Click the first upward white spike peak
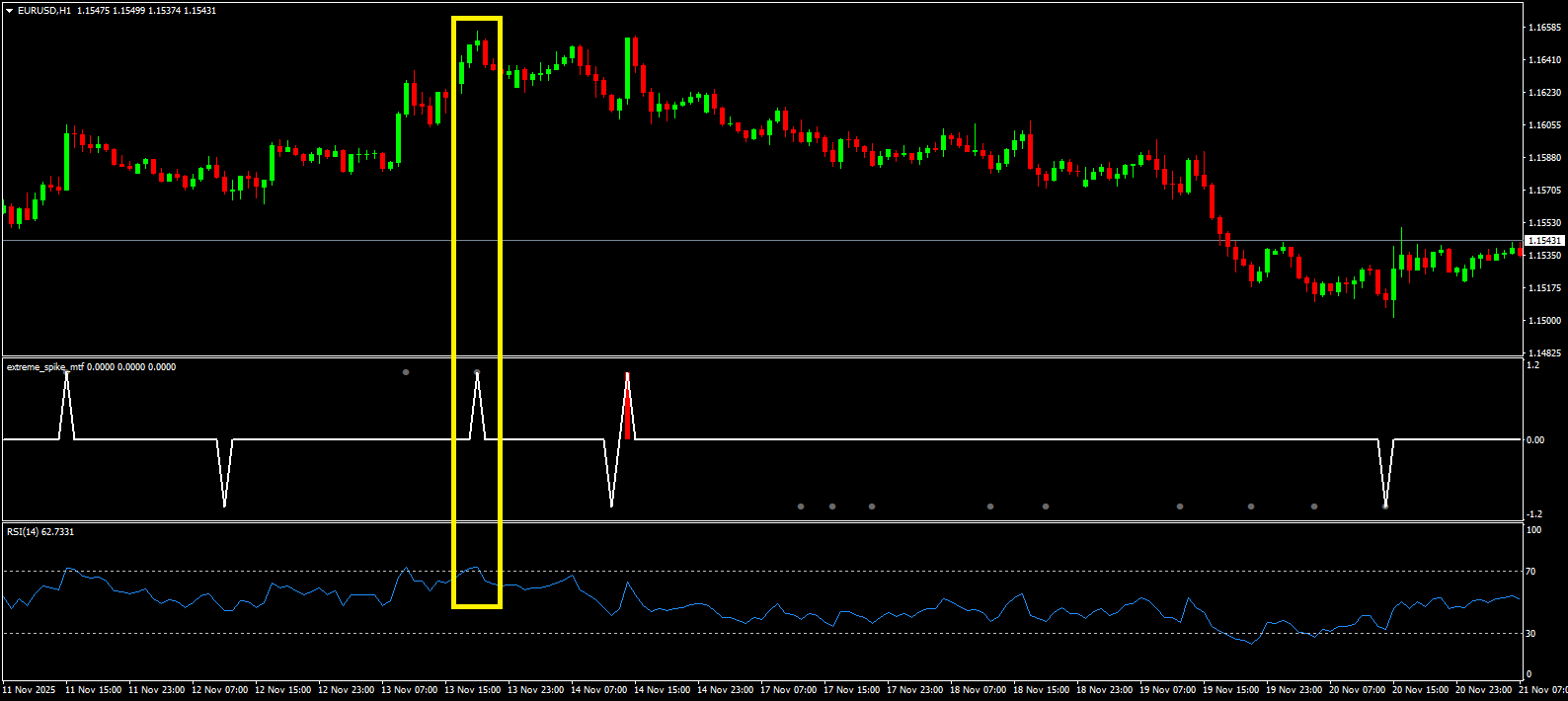 pyautogui.click(x=66, y=374)
